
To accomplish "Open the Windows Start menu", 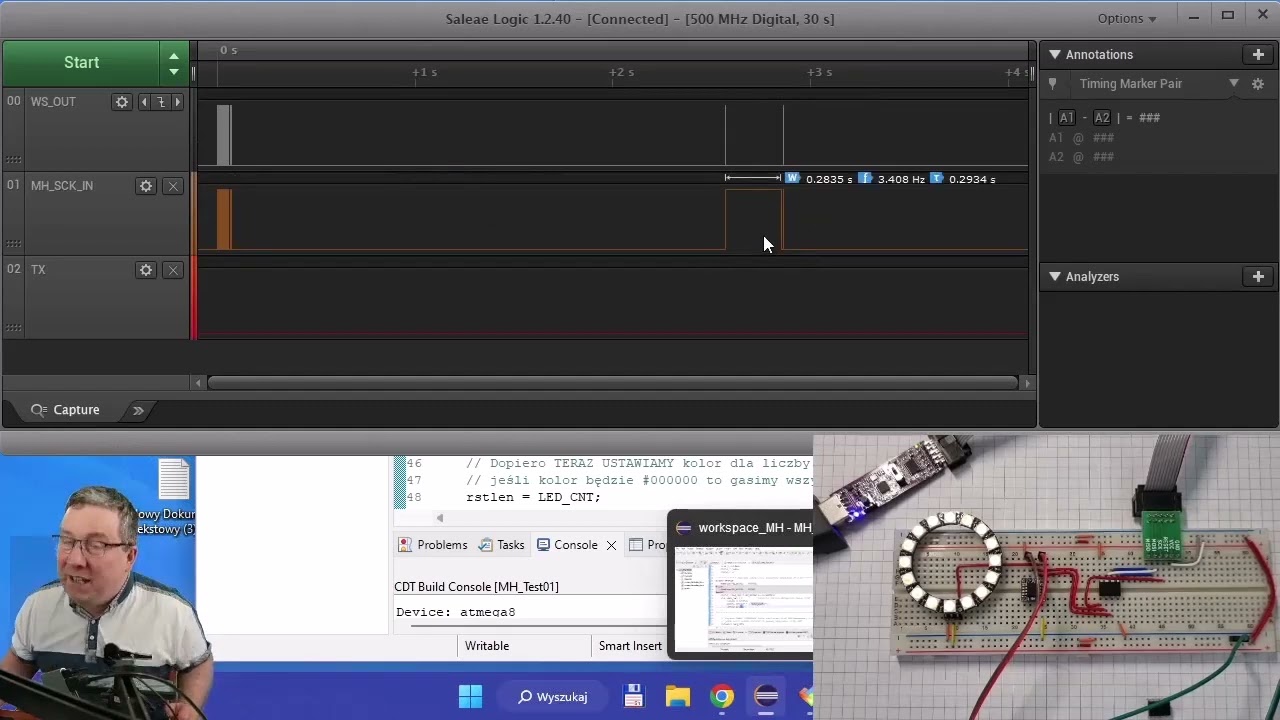I will coord(470,697).
